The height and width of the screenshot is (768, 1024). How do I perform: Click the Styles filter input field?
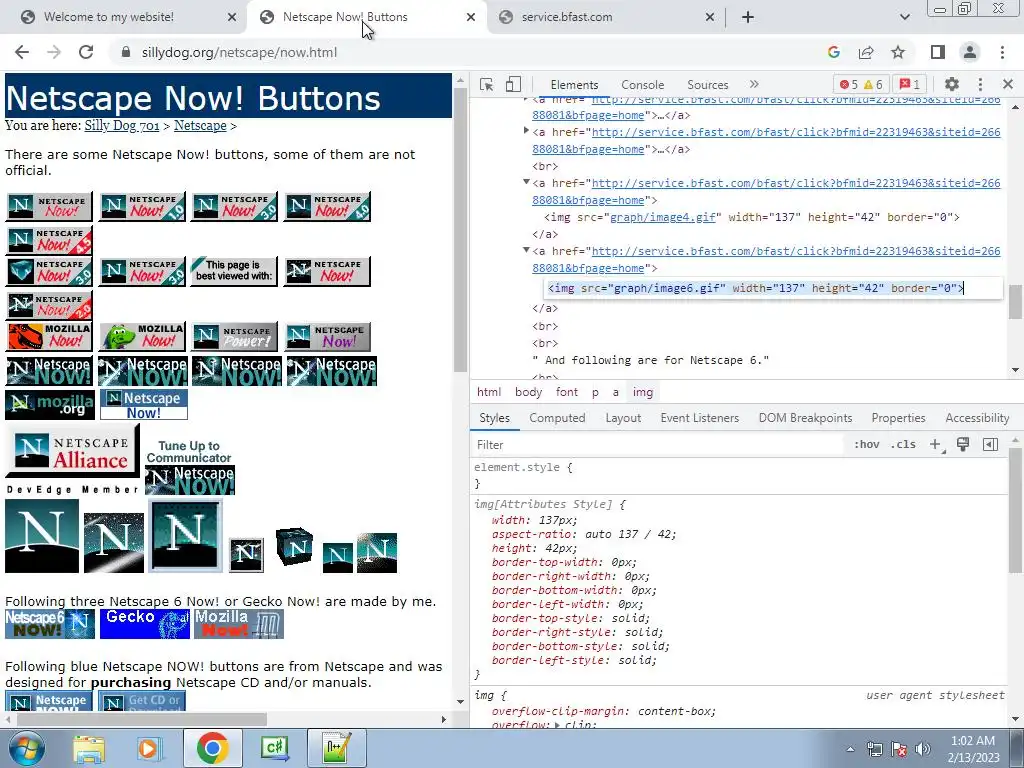[660, 445]
